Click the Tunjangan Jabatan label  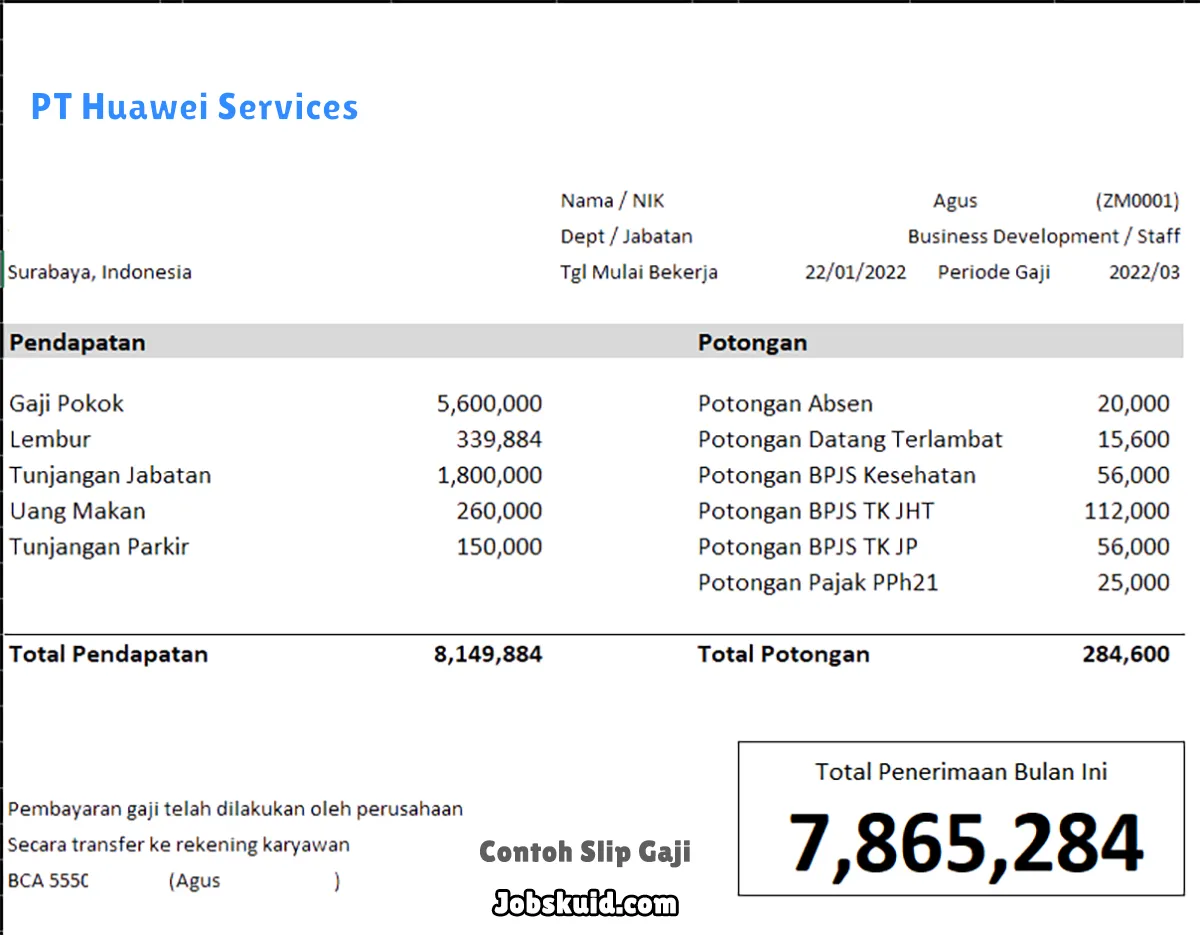tap(110, 475)
